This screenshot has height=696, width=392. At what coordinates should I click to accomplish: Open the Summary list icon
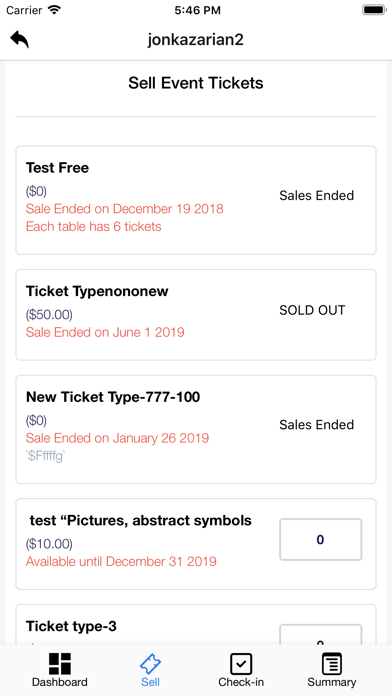332,664
